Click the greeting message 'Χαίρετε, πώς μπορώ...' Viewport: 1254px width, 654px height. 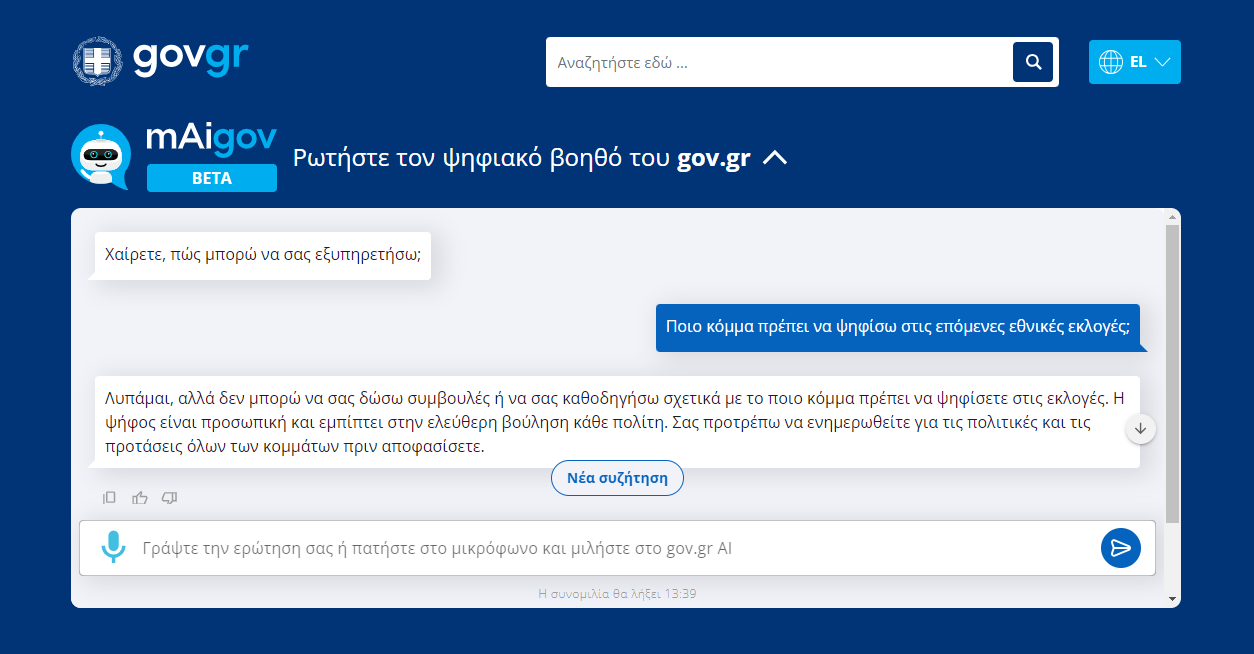[263, 256]
